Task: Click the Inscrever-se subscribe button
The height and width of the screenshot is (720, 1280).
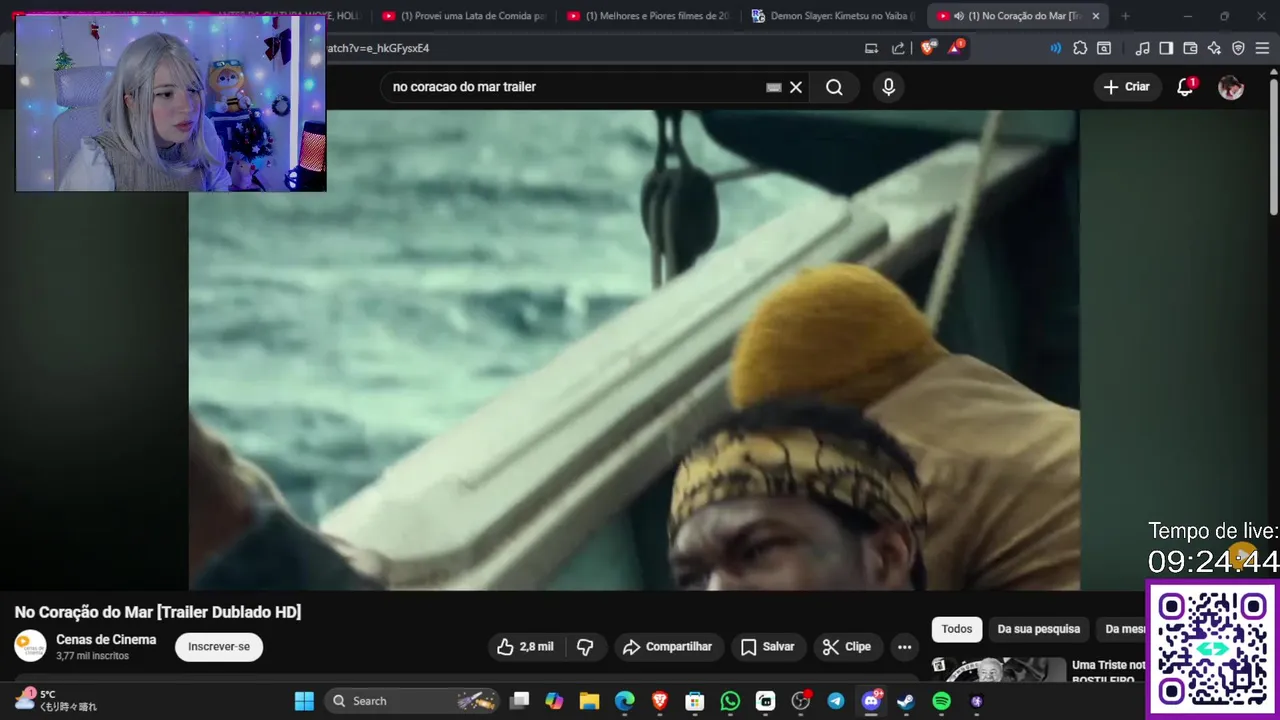Action: click(x=219, y=647)
